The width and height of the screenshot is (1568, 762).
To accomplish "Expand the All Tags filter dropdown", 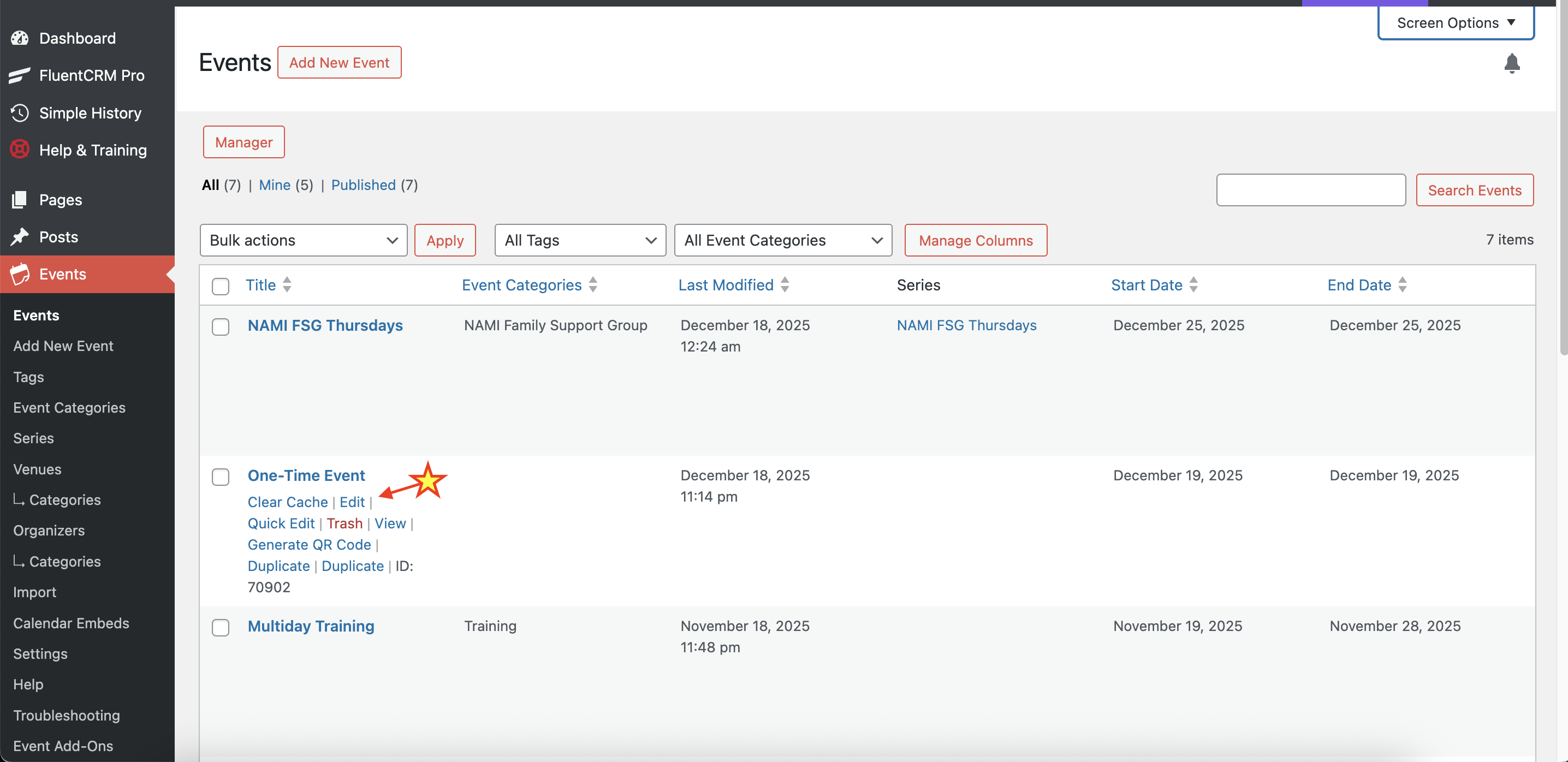I will pyautogui.click(x=579, y=240).
